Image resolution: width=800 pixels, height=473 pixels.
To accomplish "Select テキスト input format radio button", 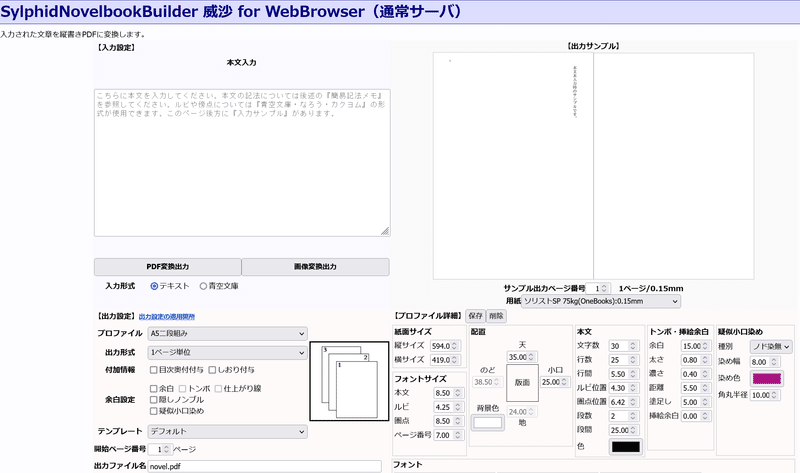I will point(154,286).
